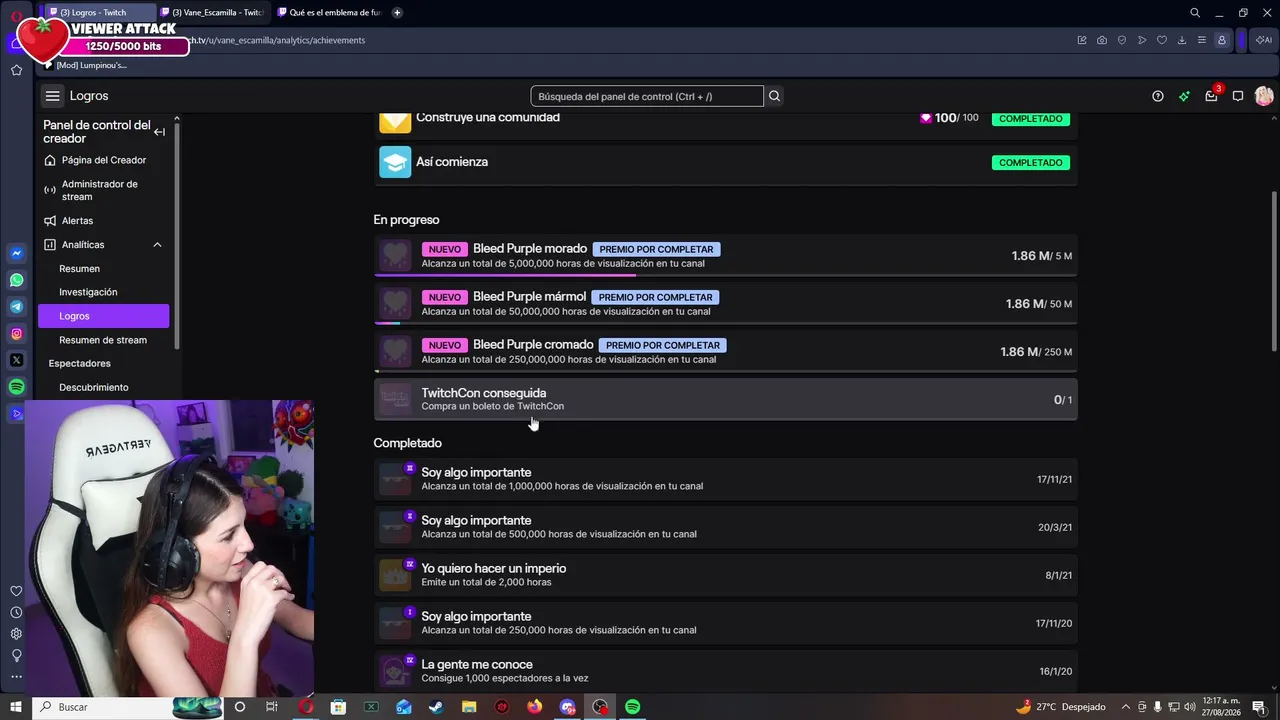Viewport: 1280px width, 720px height.
Task: Click the dashboard search input field
Action: pos(647,96)
